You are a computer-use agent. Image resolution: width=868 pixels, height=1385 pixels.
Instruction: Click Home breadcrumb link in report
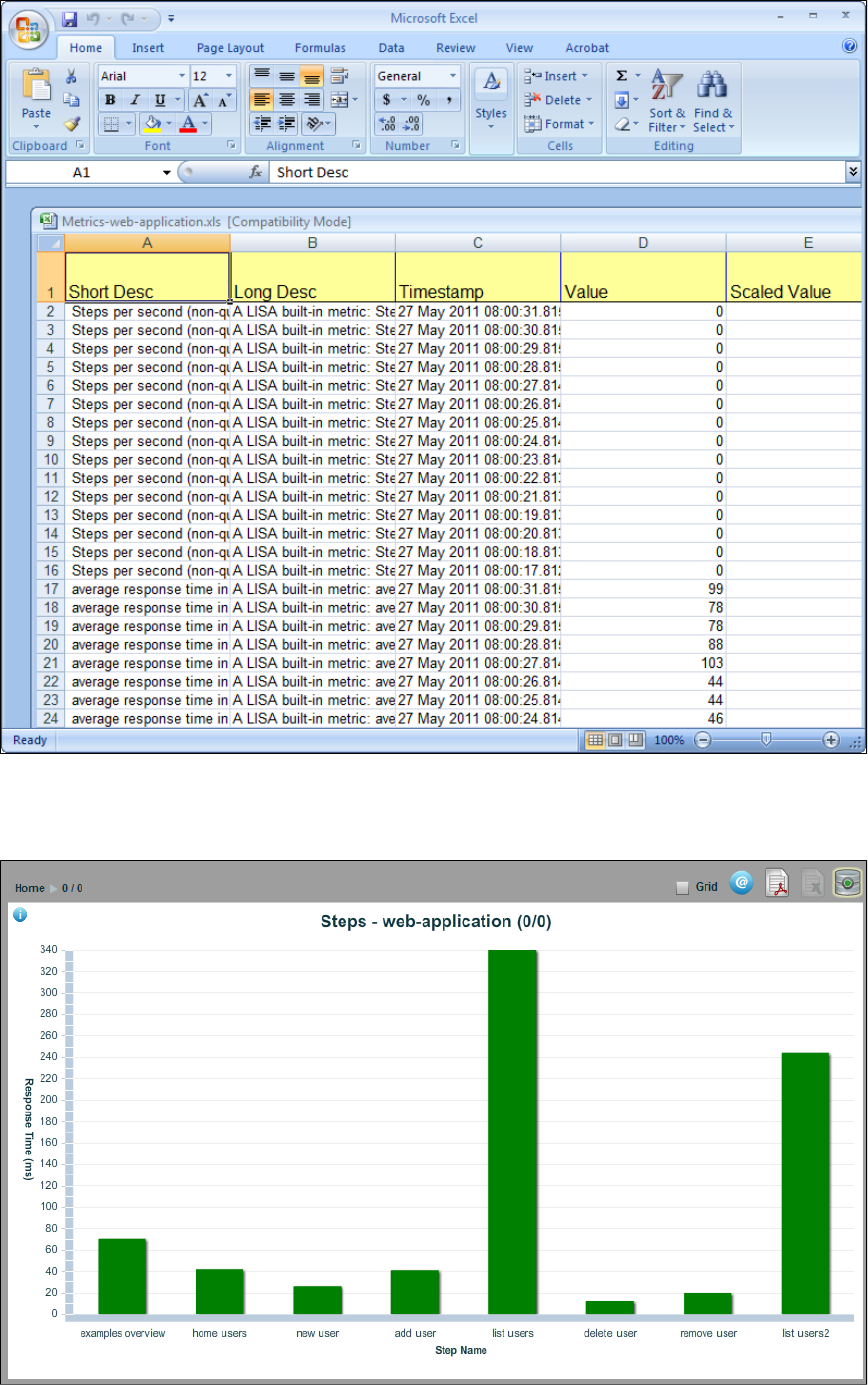29,888
